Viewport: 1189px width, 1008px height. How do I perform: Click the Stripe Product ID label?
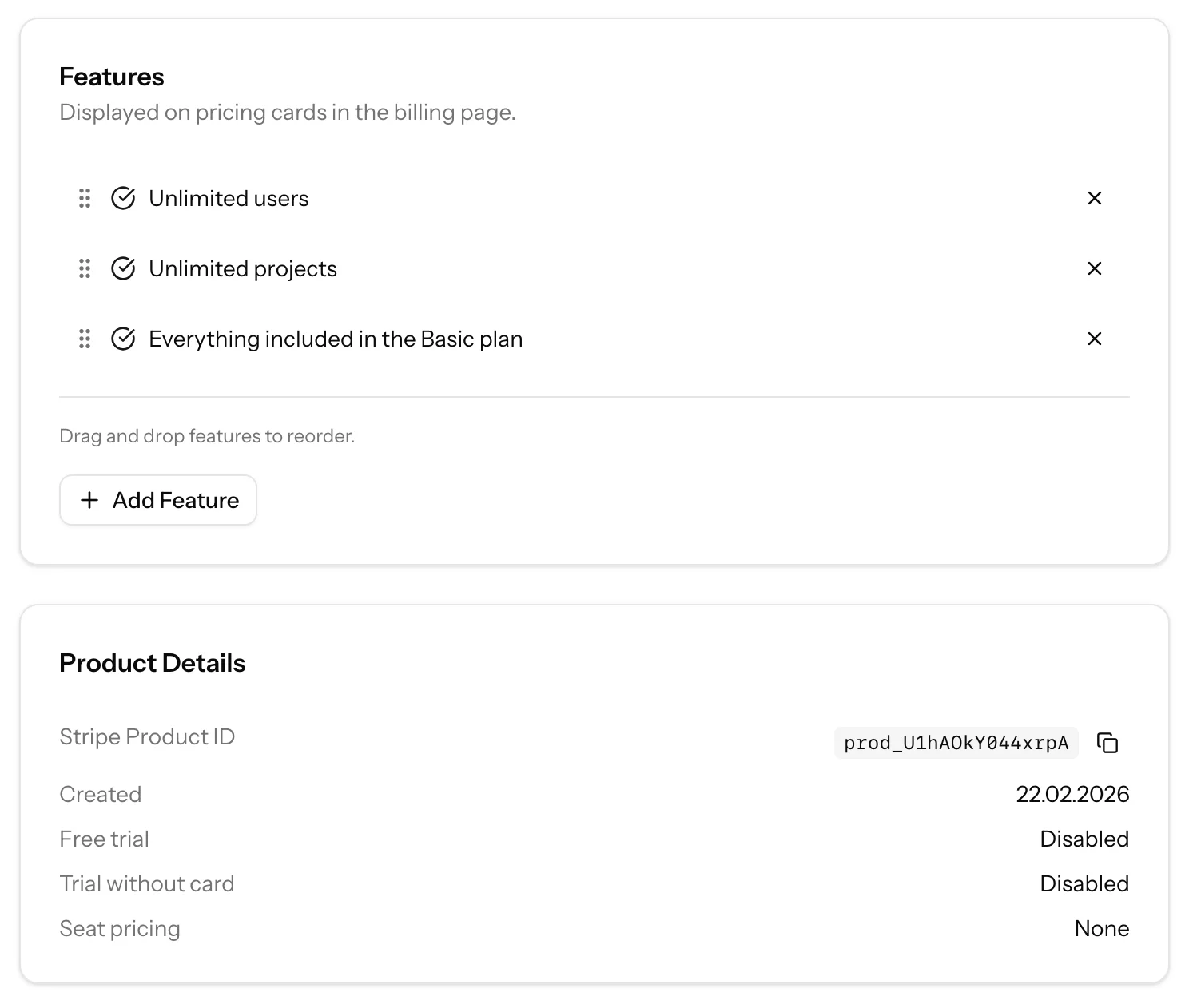coord(147,736)
